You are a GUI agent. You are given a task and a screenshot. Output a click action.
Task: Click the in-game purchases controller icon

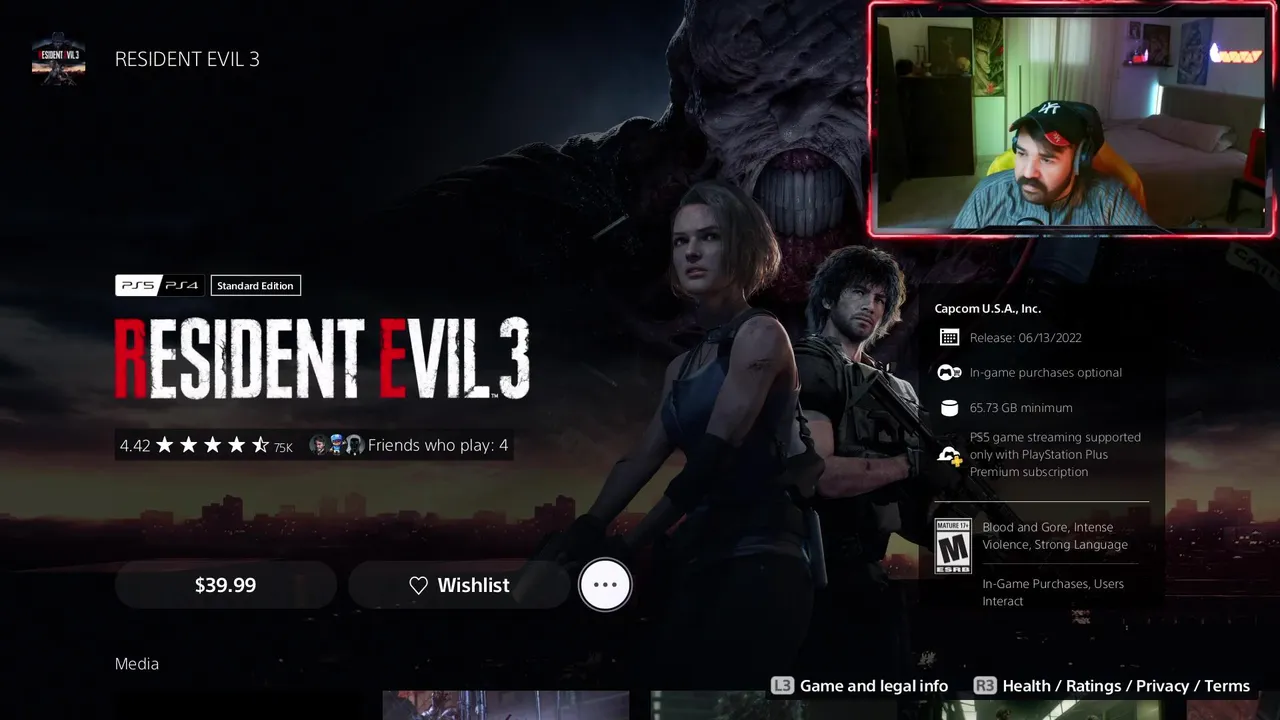949,373
